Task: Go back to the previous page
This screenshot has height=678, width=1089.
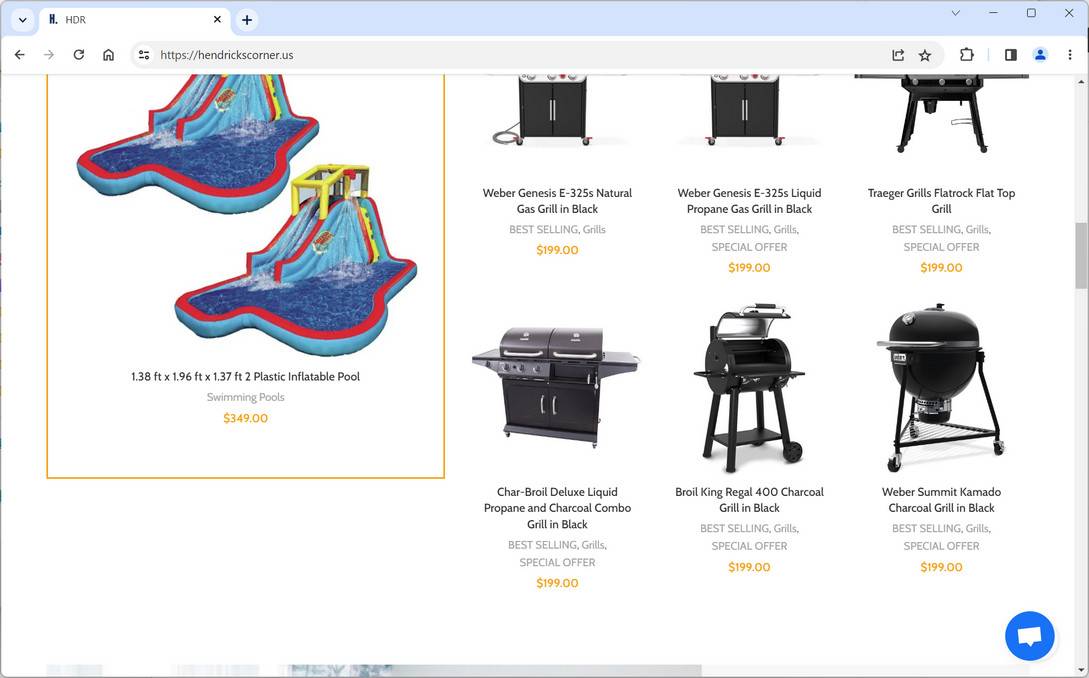Action: click(19, 55)
